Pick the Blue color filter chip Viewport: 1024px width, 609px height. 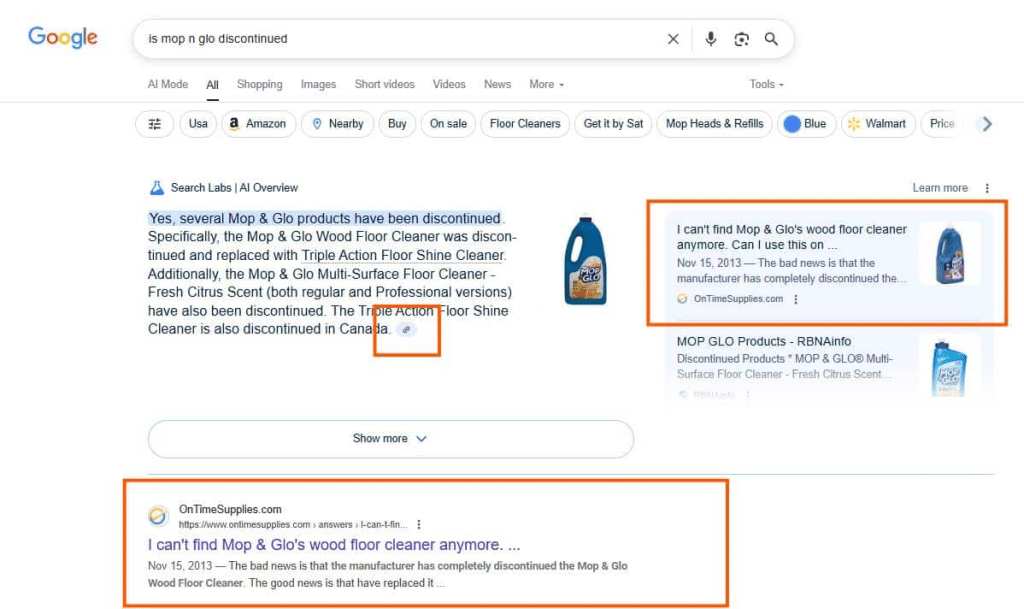(x=807, y=124)
